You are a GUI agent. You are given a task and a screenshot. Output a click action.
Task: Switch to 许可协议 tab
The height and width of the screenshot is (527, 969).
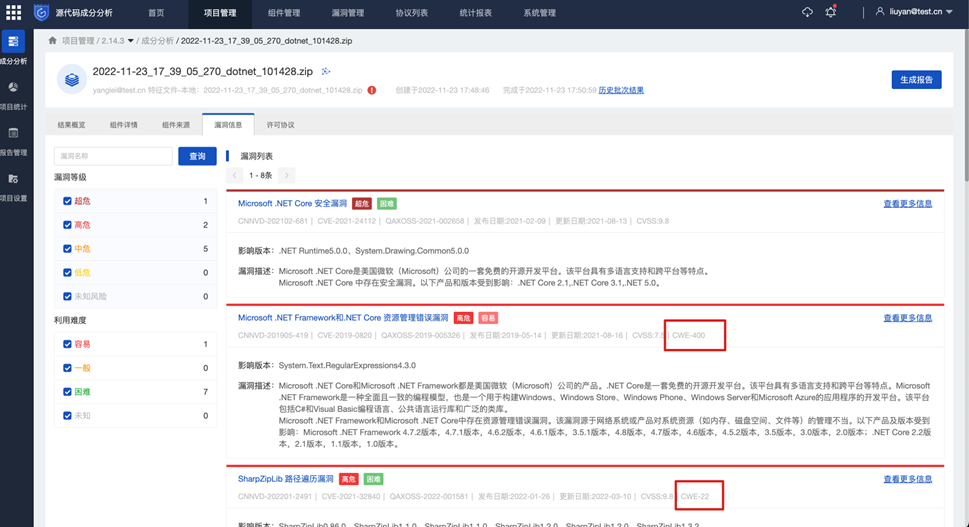281,125
